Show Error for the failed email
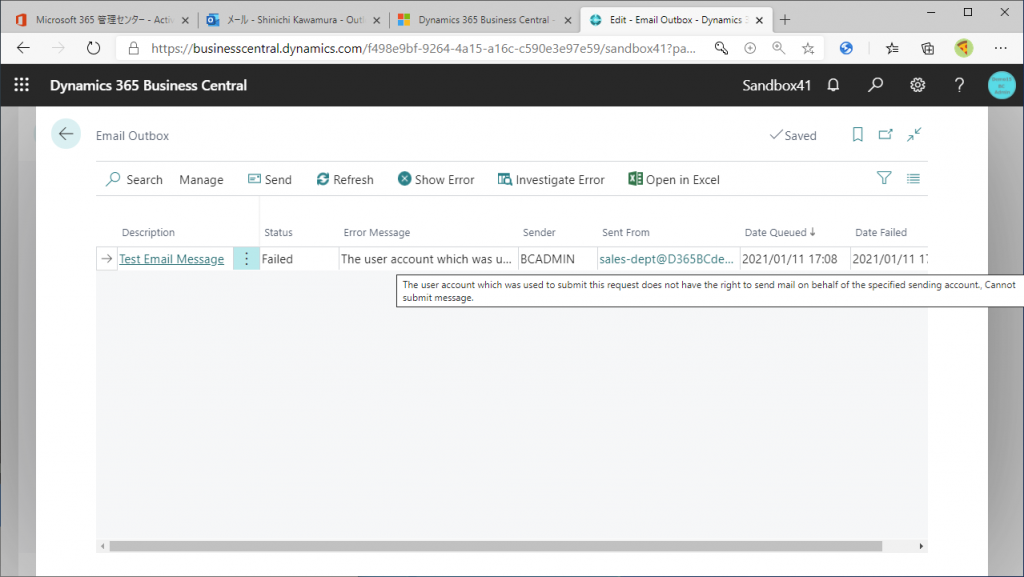 [x=436, y=179]
